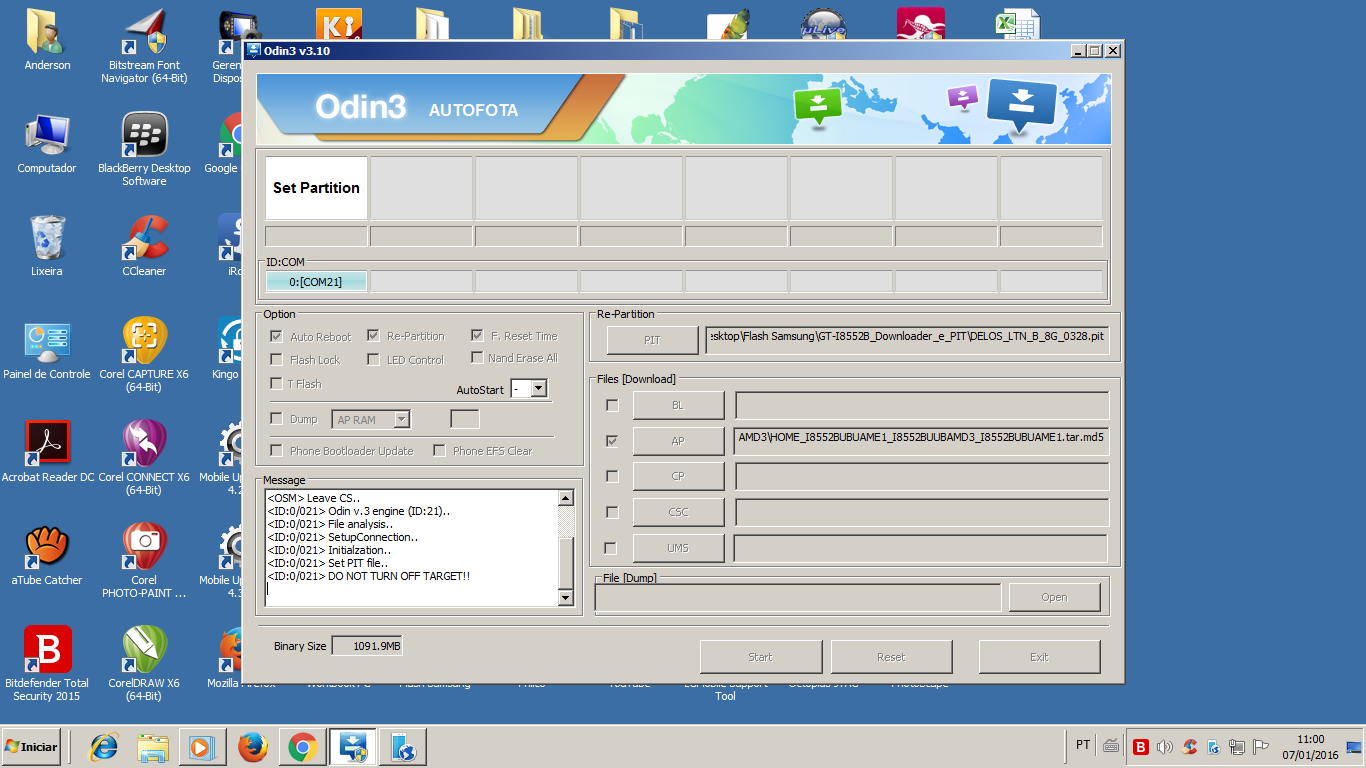Click the AP file button
Screen dimensions: 1366x768
(x=678, y=441)
